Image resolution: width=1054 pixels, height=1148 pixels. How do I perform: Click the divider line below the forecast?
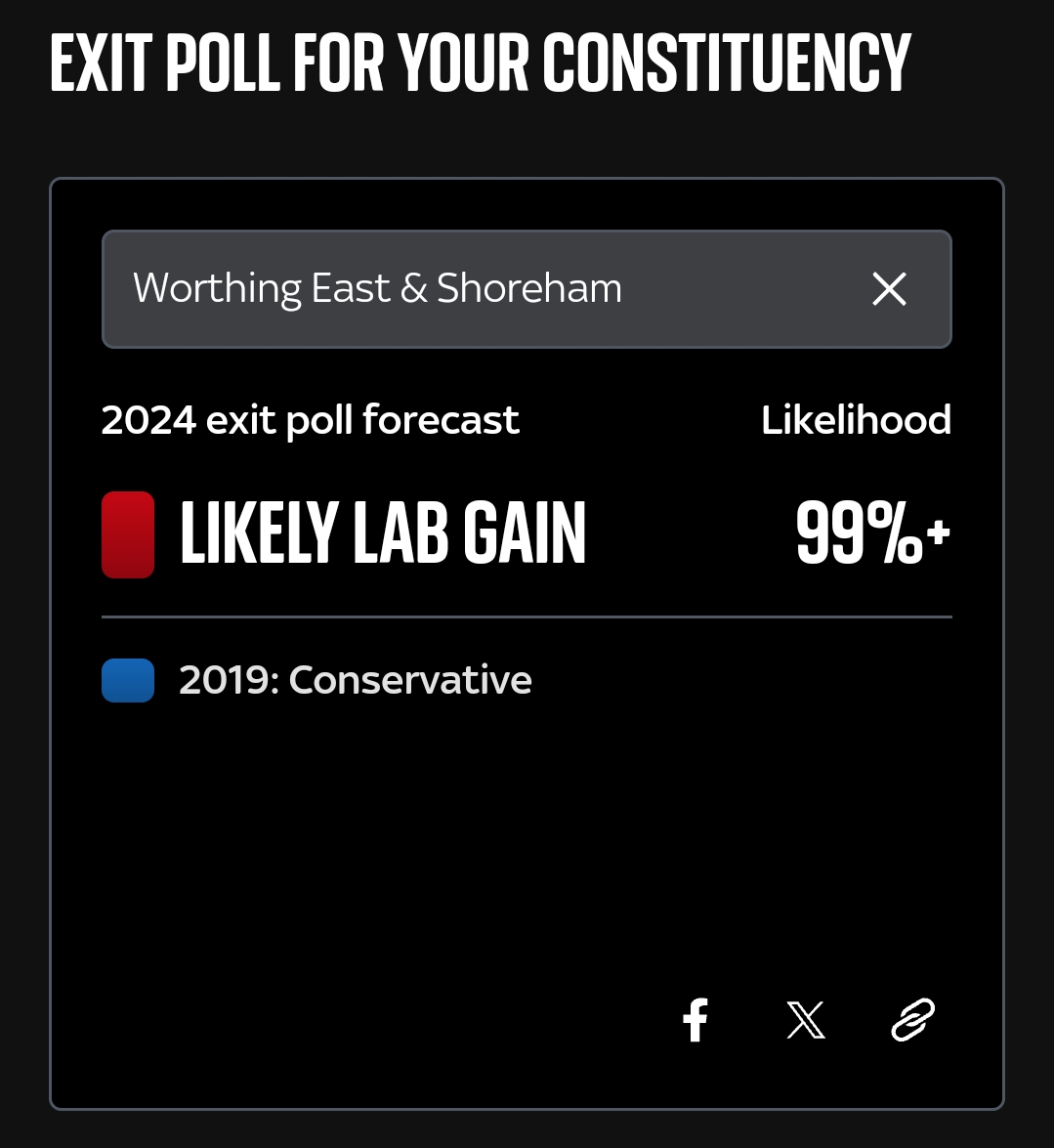pos(527,617)
